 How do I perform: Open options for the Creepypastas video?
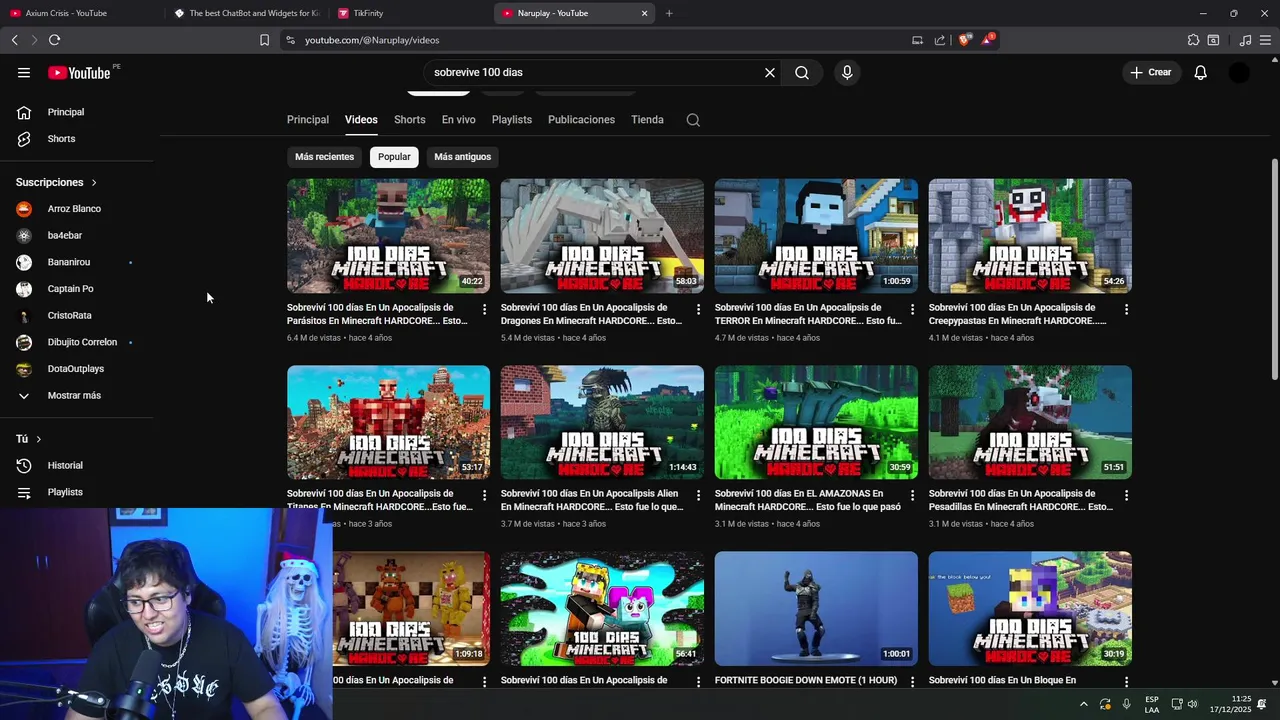(x=1126, y=309)
